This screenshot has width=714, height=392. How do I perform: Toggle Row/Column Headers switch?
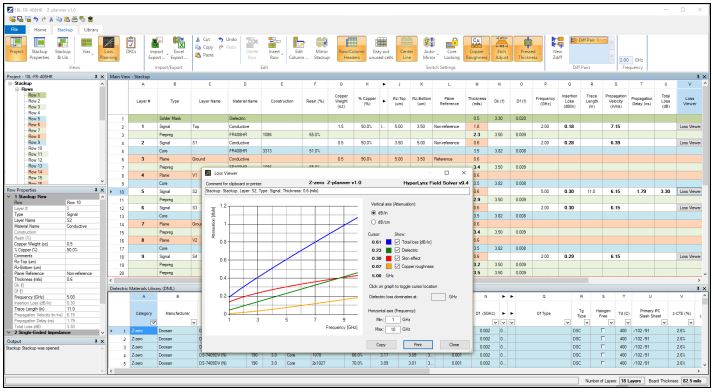click(352, 49)
